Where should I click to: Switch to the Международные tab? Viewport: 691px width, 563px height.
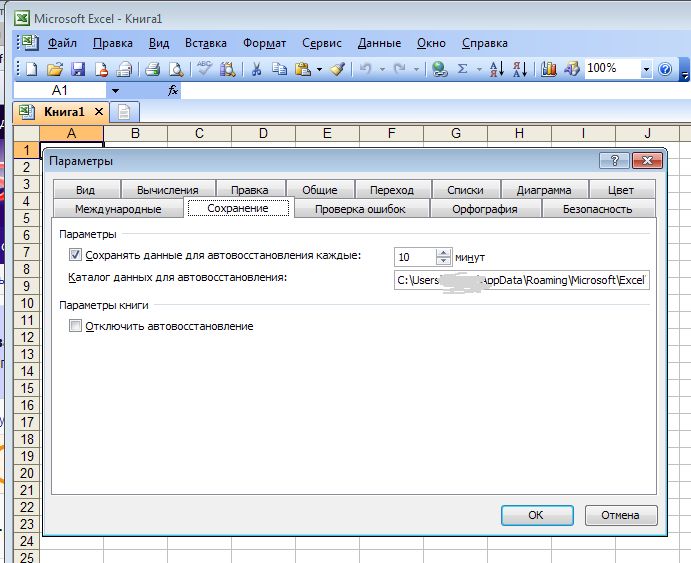point(118,209)
